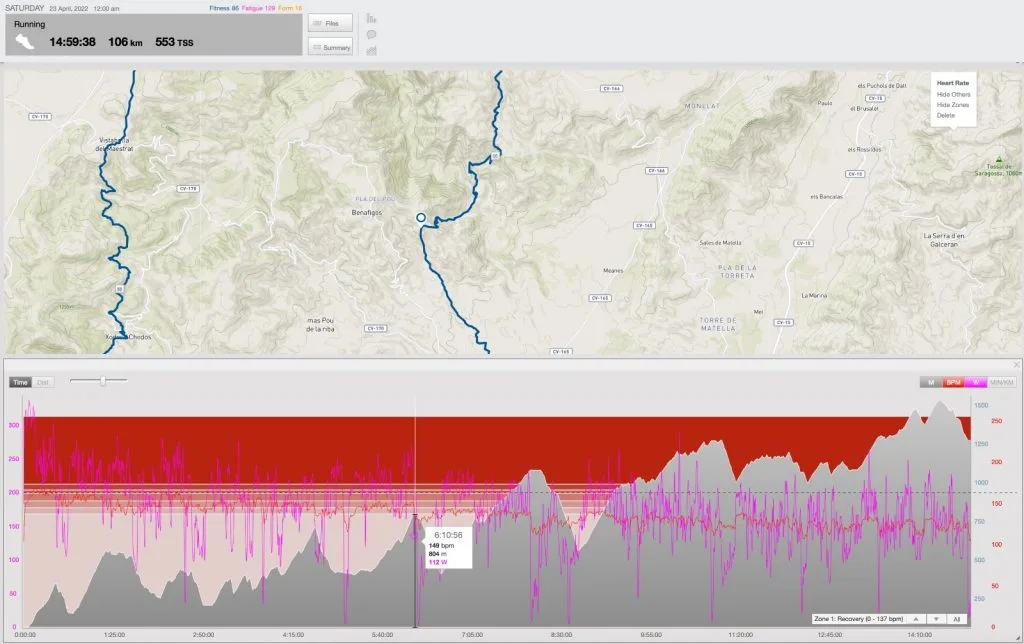This screenshot has height=644, width=1024.
Task: Open the comments speech bubble icon
Action: [x=371, y=35]
